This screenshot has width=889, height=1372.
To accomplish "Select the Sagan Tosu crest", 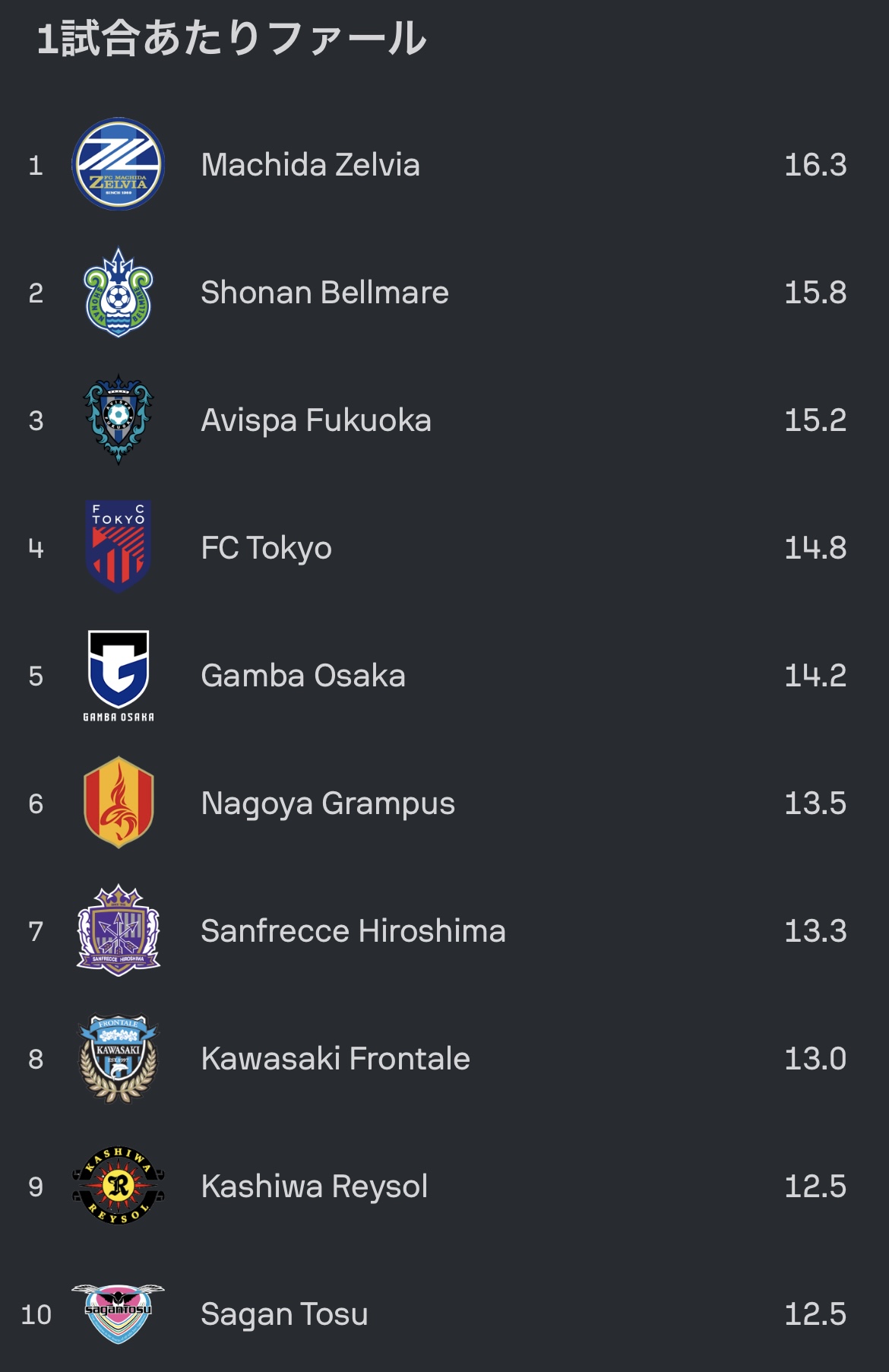I will [x=119, y=1313].
